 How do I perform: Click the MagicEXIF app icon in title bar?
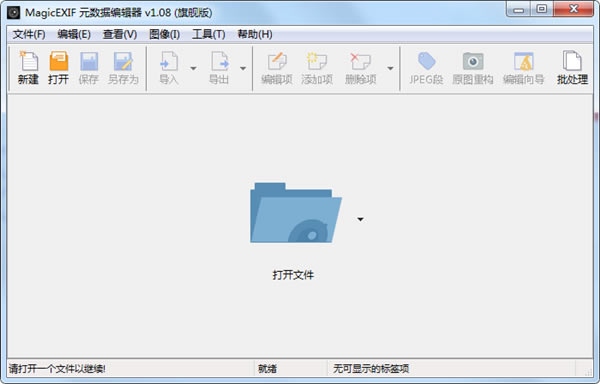pyautogui.click(x=13, y=13)
